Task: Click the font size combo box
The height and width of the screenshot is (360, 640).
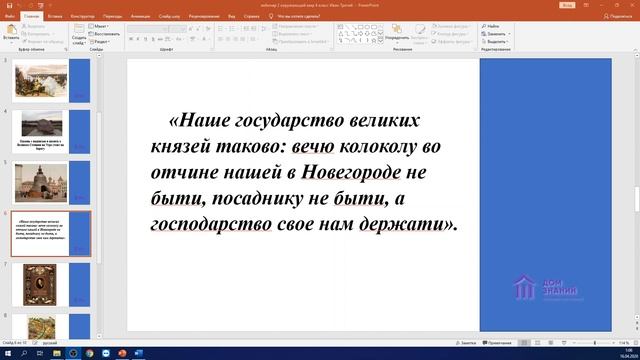Action: click(178, 29)
